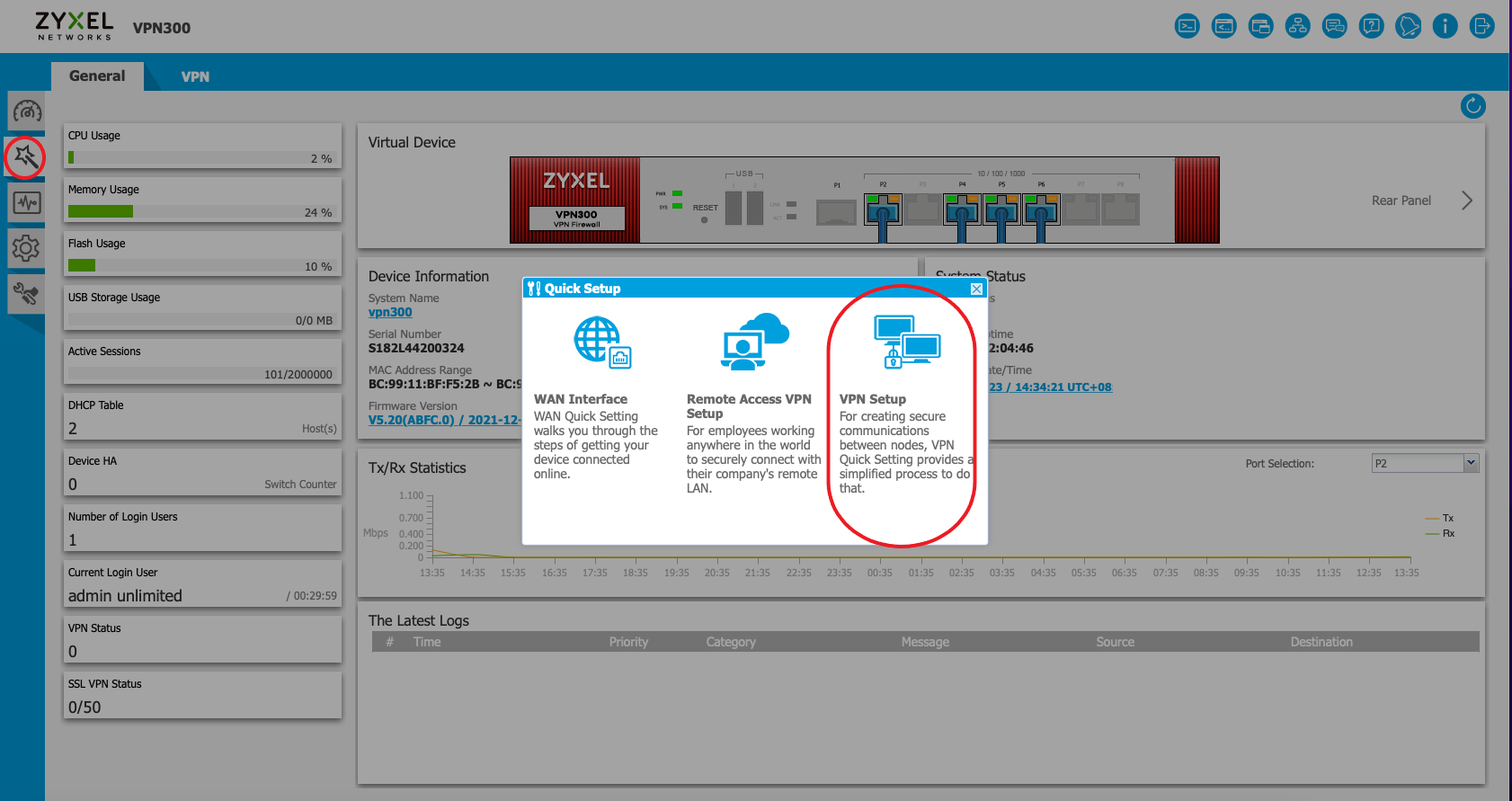Sort logs by the Priority column
This screenshot has height=801, width=1512.
628,642
